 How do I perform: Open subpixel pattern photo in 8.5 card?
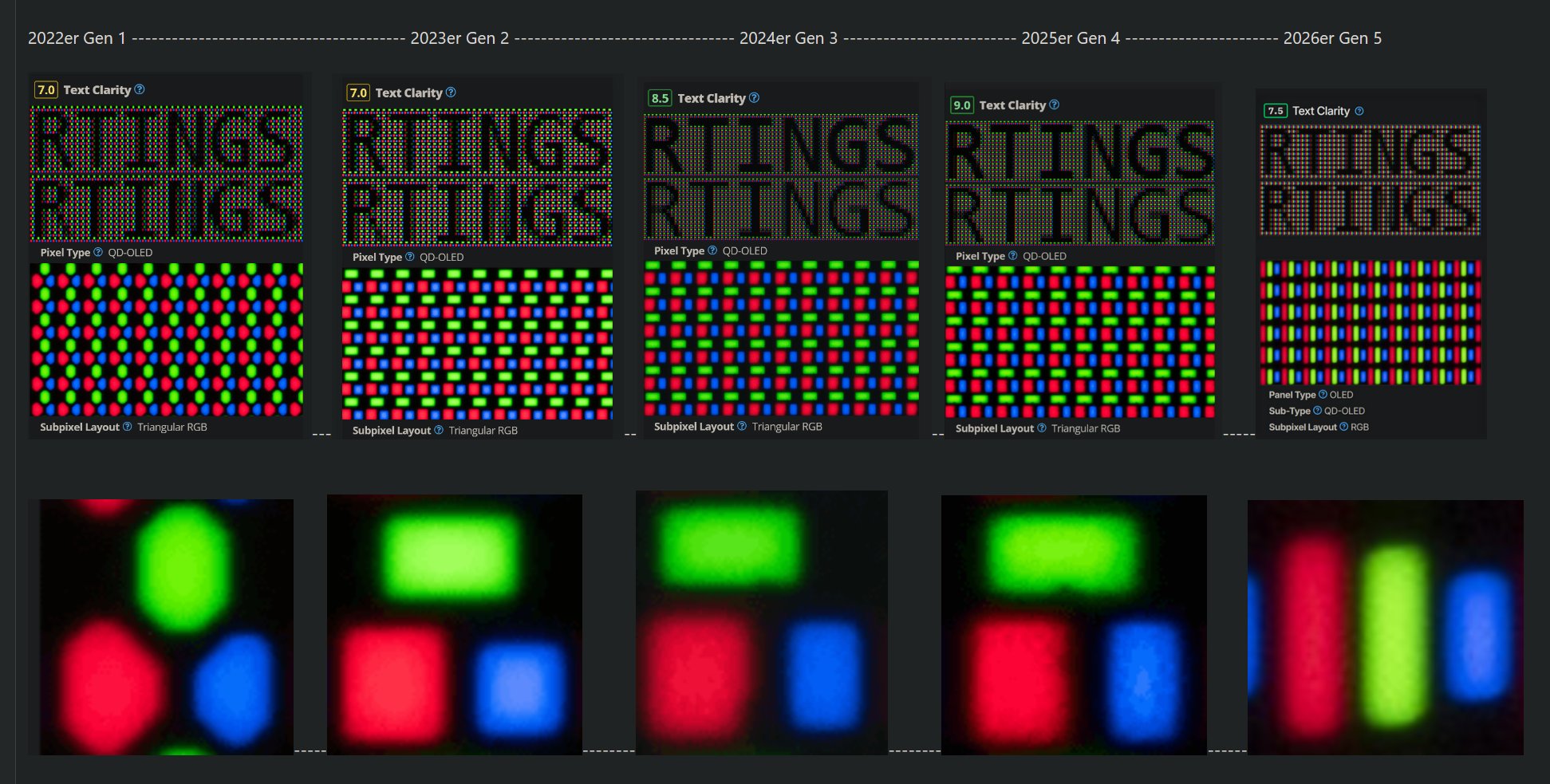click(781, 338)
